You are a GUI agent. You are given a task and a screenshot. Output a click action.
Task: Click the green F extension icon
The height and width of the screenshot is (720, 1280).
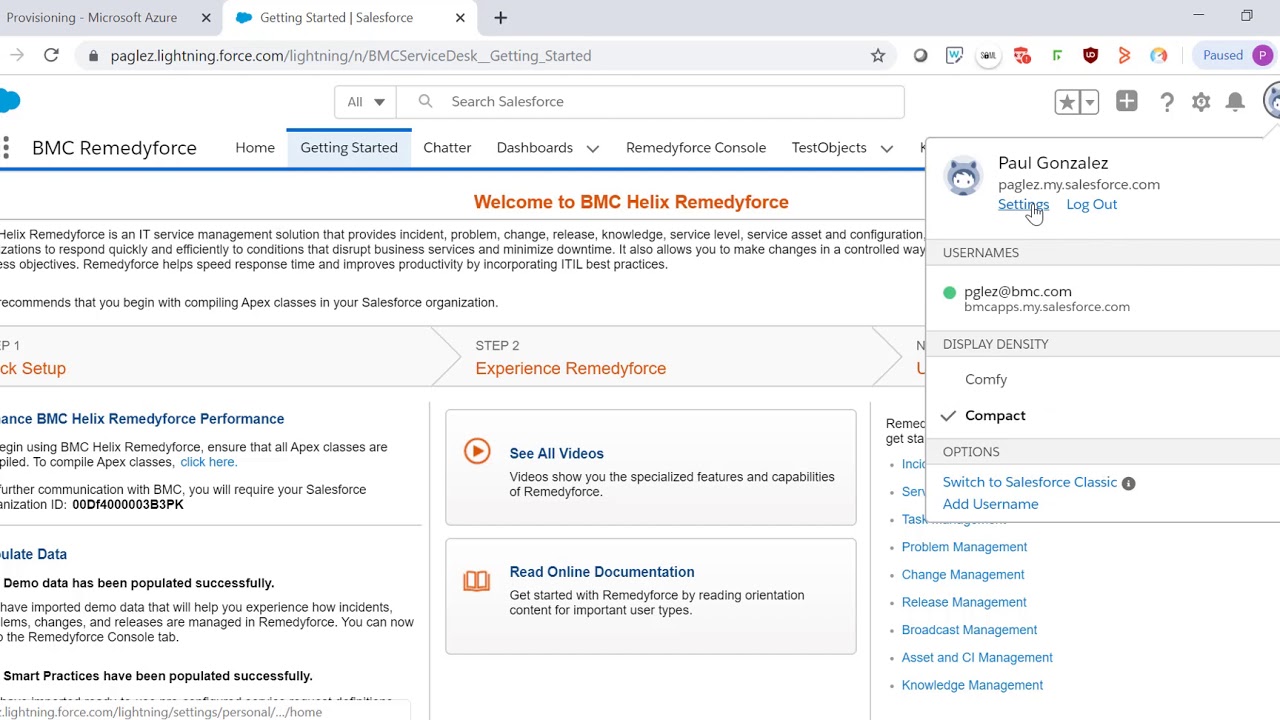(x=1056, y=56)
